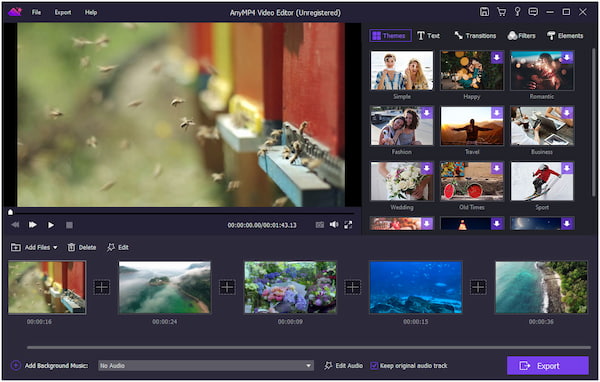Select the Sport theme thumbnail
The image size is (600, 382).
542,181
